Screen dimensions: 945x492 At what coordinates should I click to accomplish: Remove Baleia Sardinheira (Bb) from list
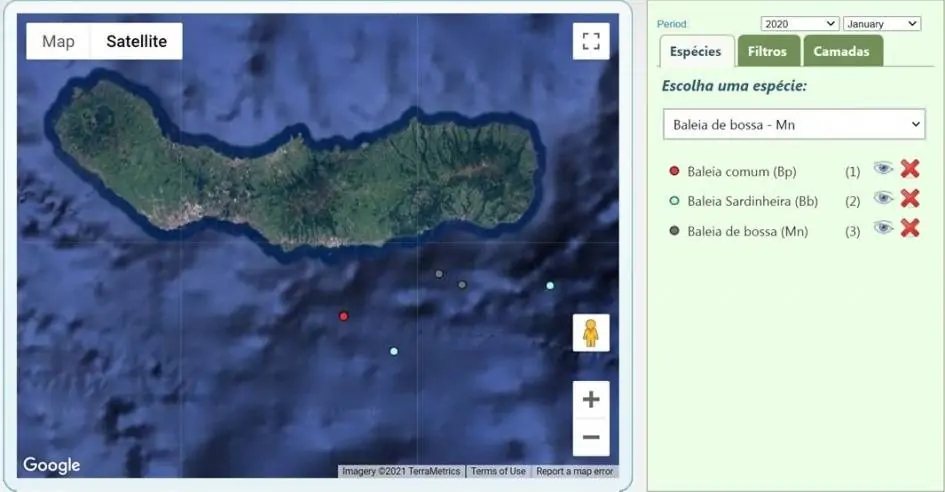909,199
